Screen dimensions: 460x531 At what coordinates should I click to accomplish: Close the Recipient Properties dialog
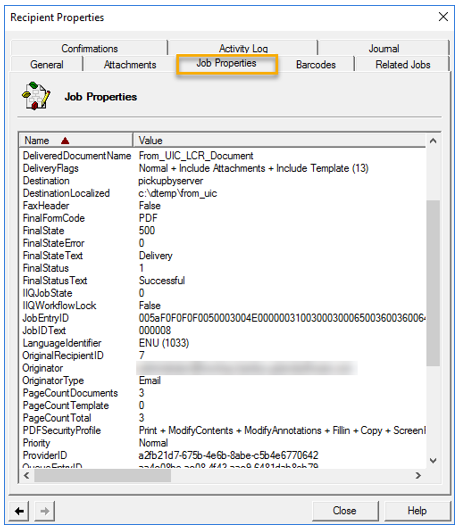tap(443, 17)
